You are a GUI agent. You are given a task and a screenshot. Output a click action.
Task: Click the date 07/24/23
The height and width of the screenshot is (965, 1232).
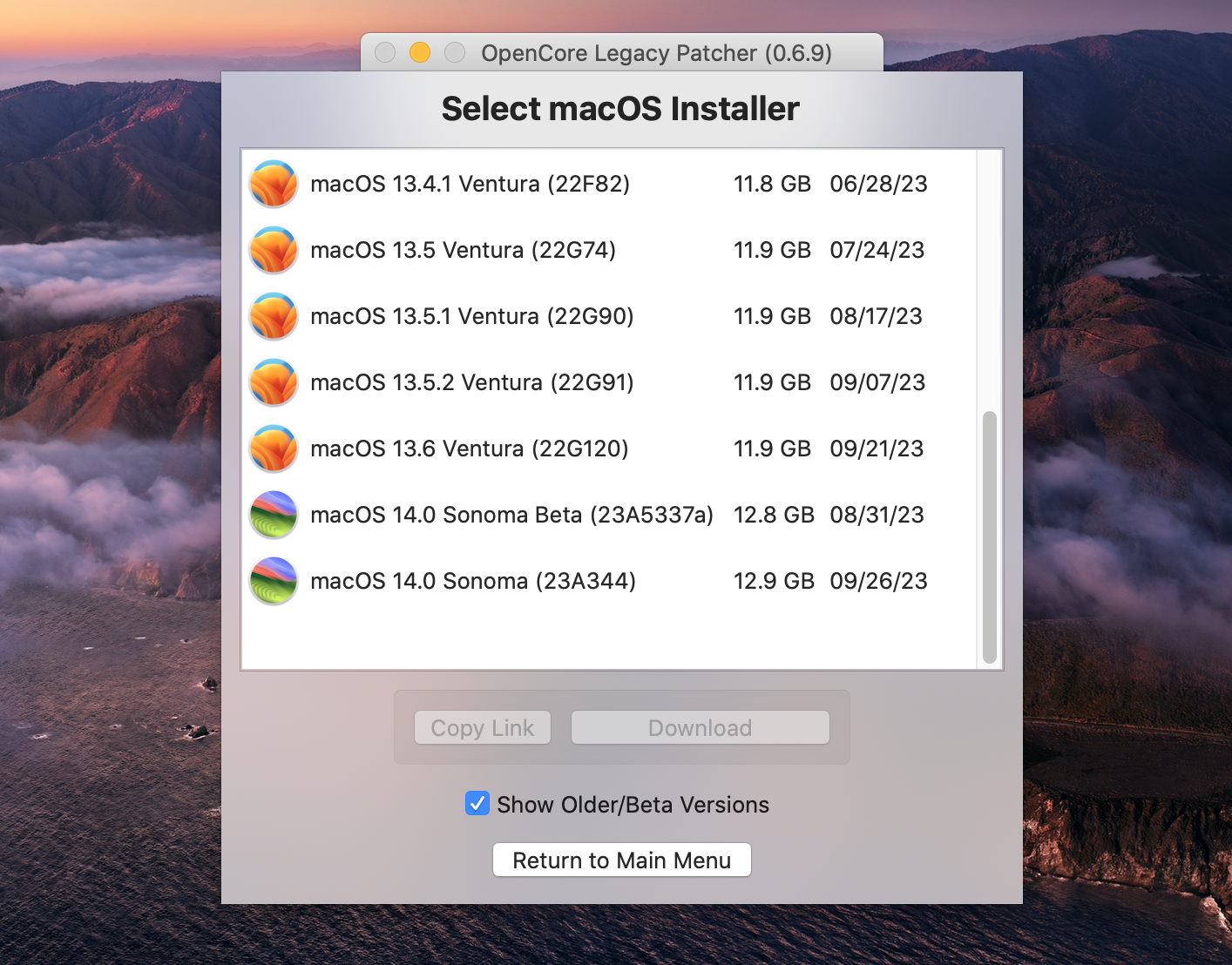tap(877, 250)
